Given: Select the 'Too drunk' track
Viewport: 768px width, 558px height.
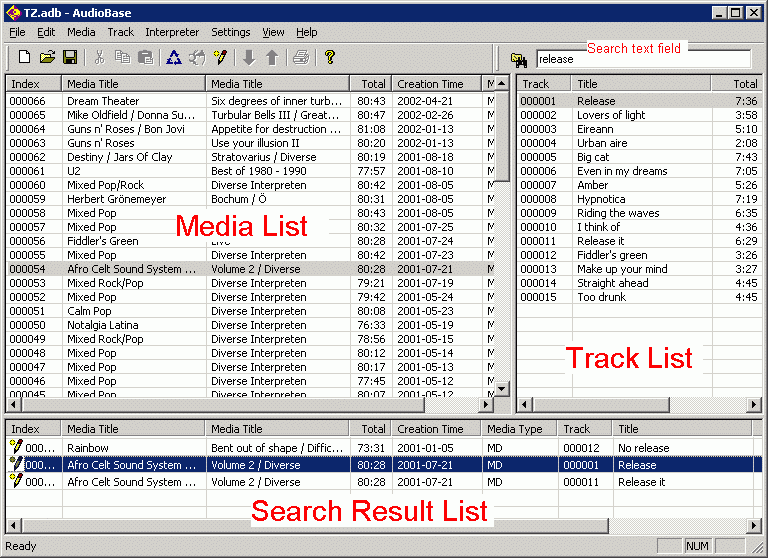Looking at the screenshot, I should [x=639, y=297].
